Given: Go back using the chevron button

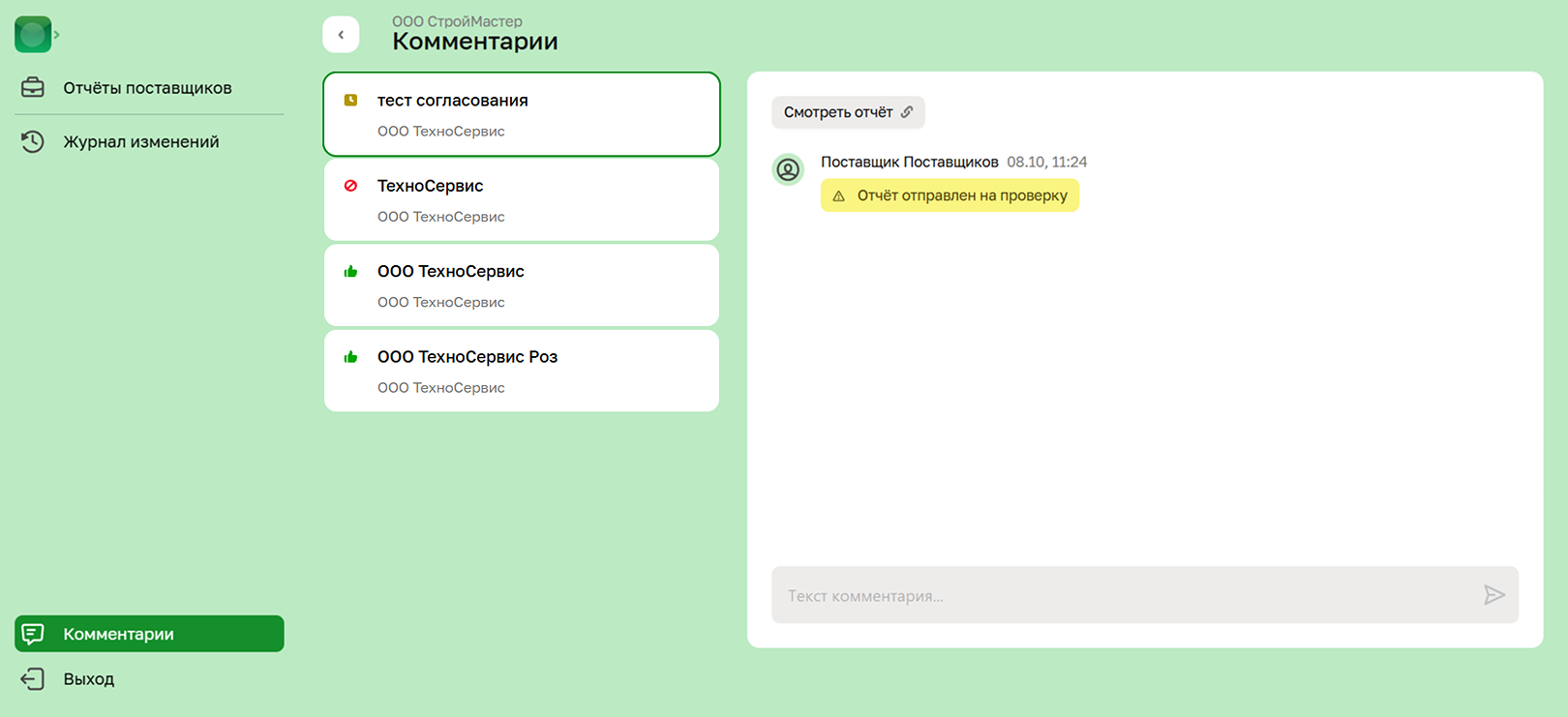Looking at the screenshot, I should (341, 35).
